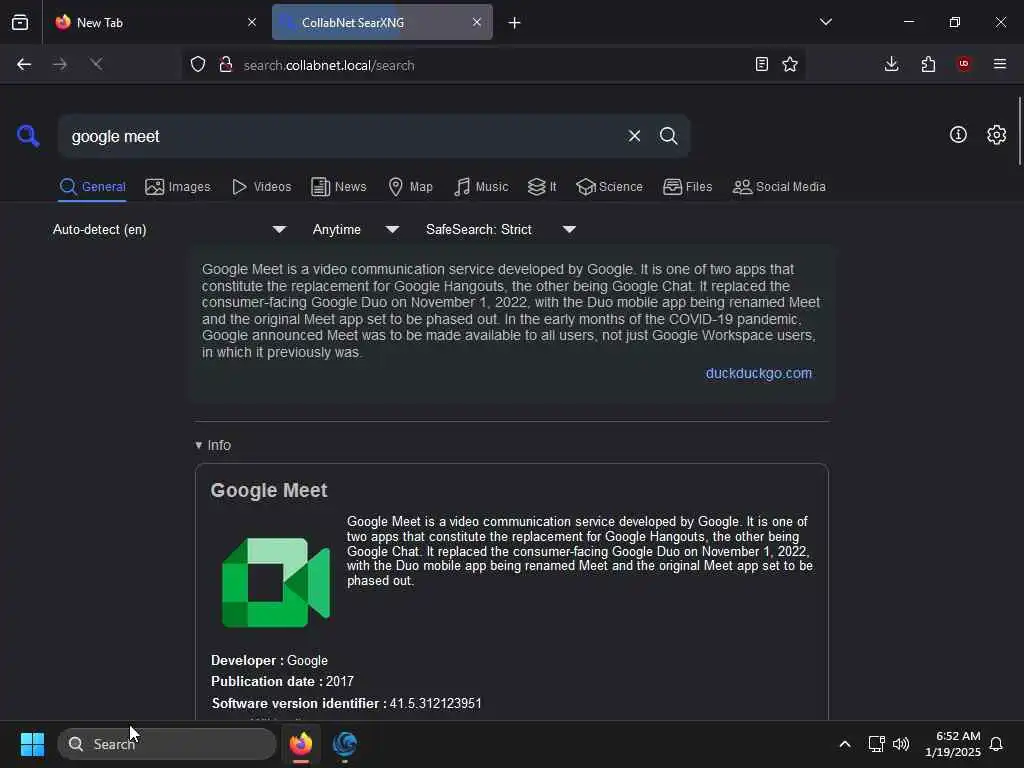Close the CollabNet SearXNG tab
1024x768 pixels.
tap(477, 22)
